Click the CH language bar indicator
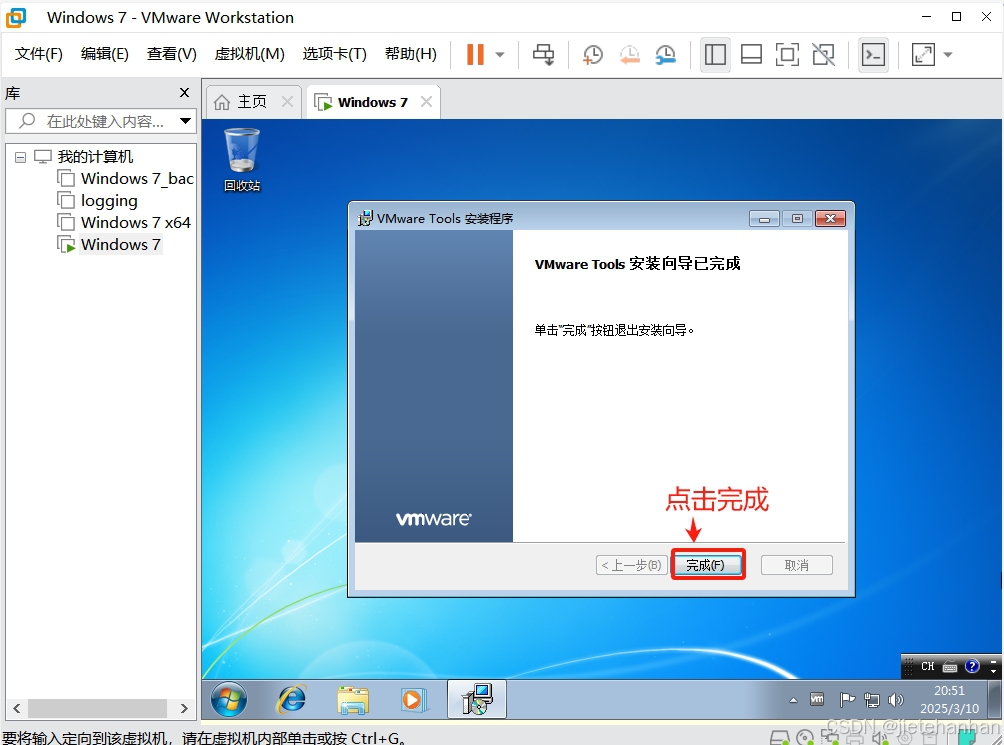 [x=927, y=666]
